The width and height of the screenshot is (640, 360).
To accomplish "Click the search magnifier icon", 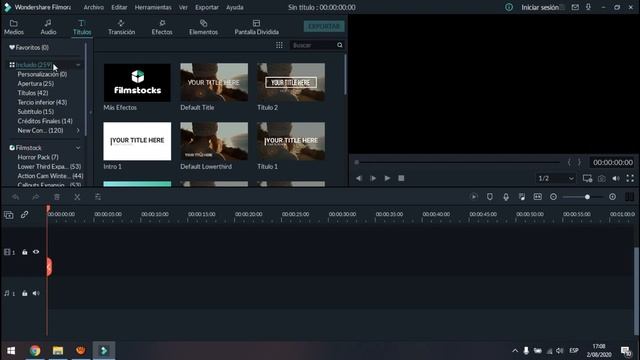I will point(340,45).
